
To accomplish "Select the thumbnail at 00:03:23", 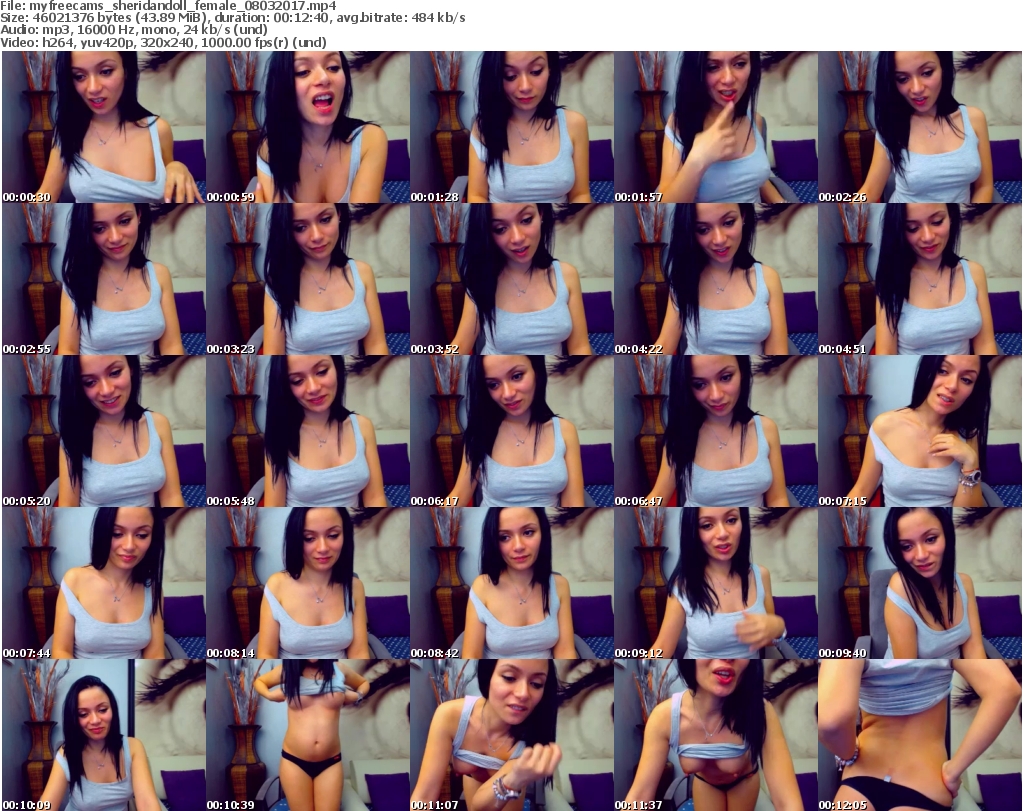I will pos(308,279).
